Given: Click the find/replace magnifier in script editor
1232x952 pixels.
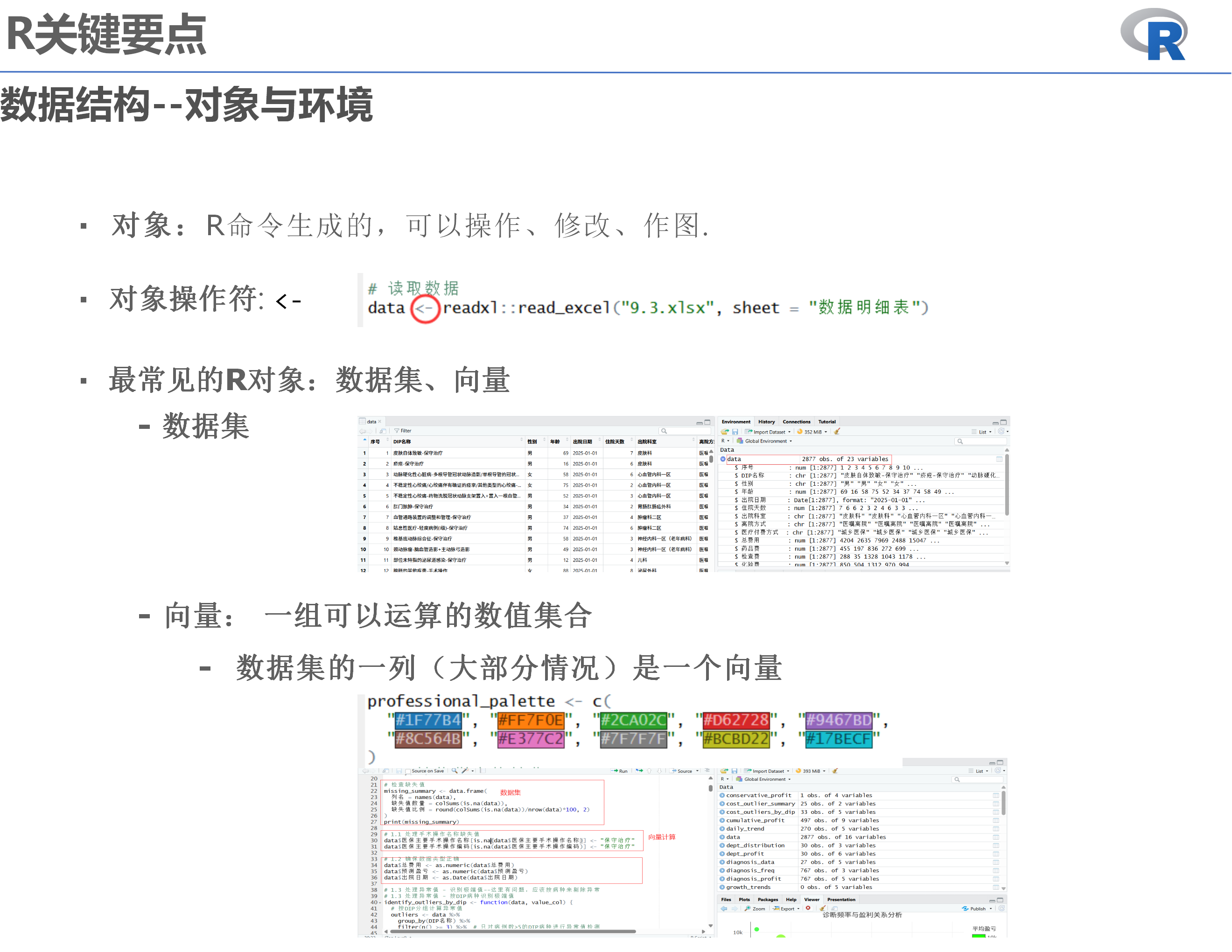Looking at the screenshot, I should point(454,770).
